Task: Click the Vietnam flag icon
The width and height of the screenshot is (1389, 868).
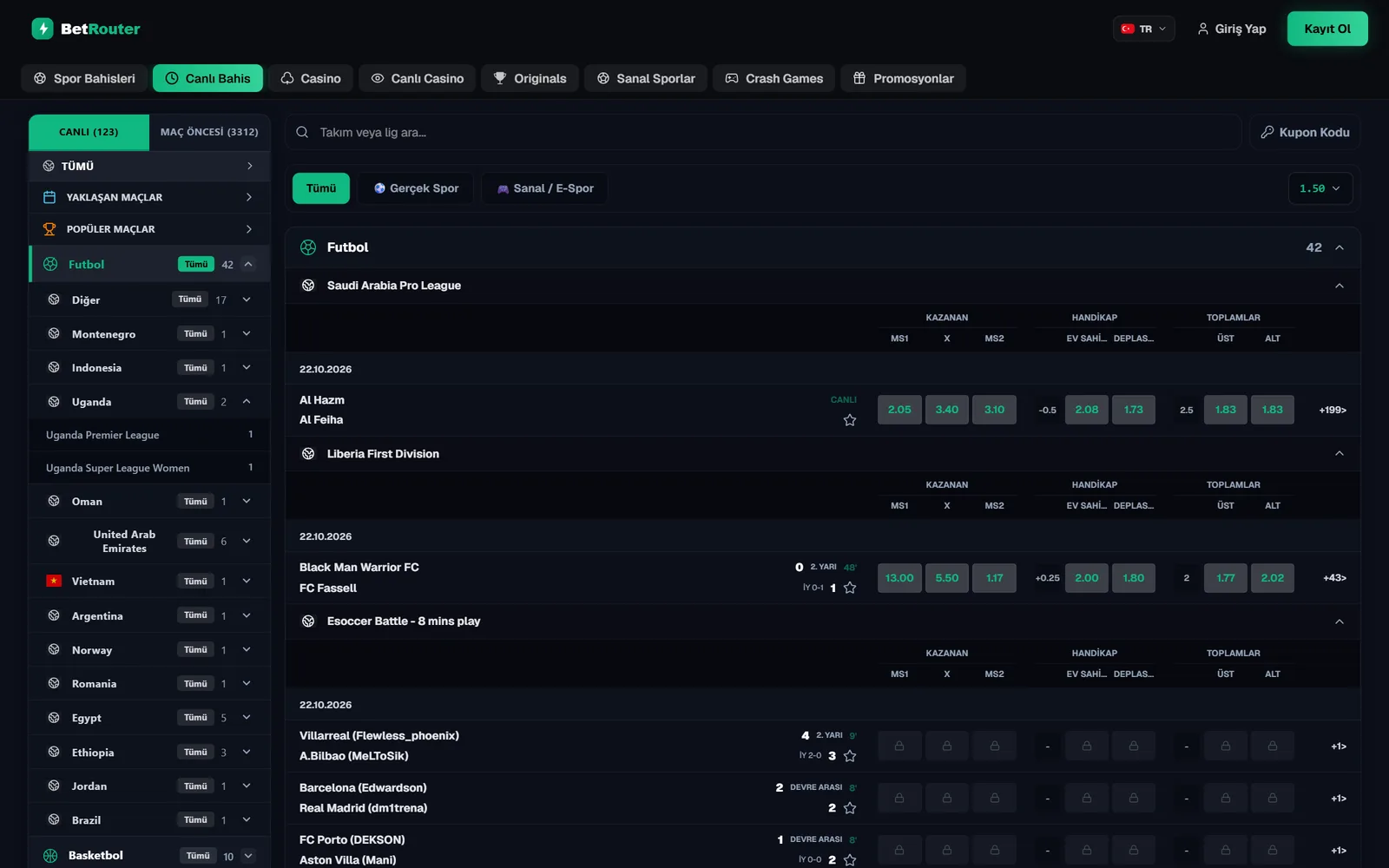Action: click(x=54, y=581)
